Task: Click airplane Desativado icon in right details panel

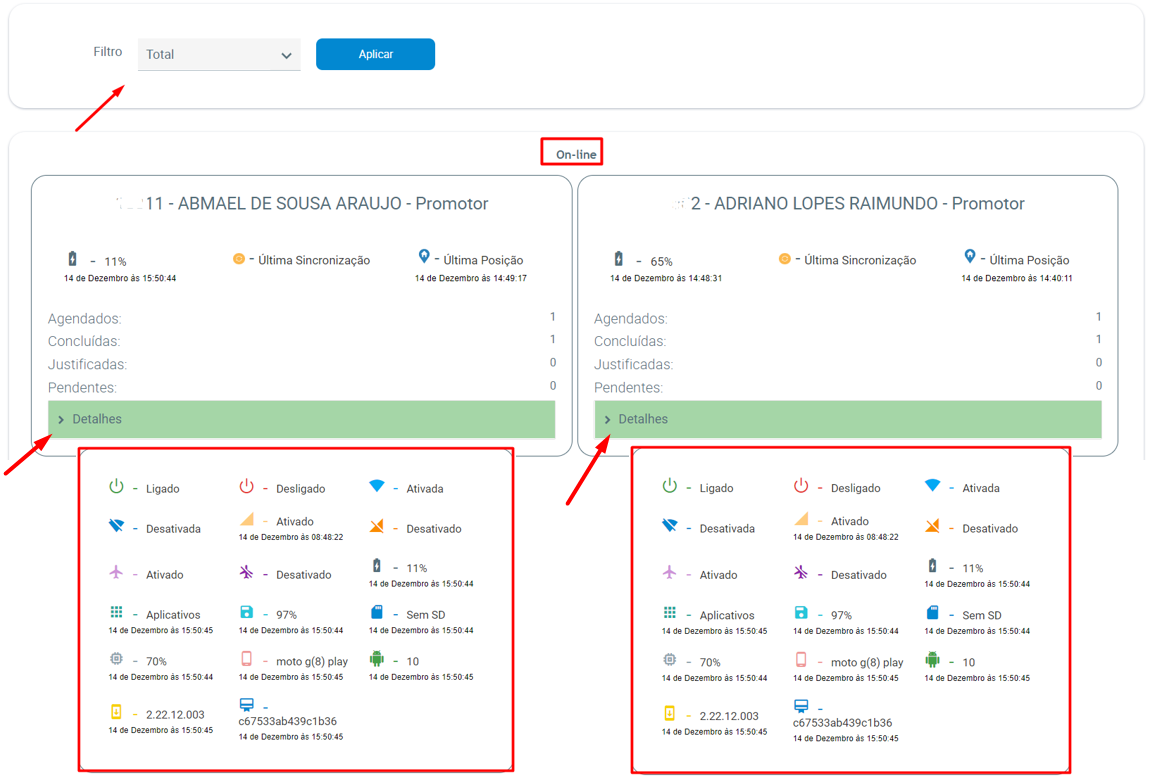Action: click(x=801, y=572)
